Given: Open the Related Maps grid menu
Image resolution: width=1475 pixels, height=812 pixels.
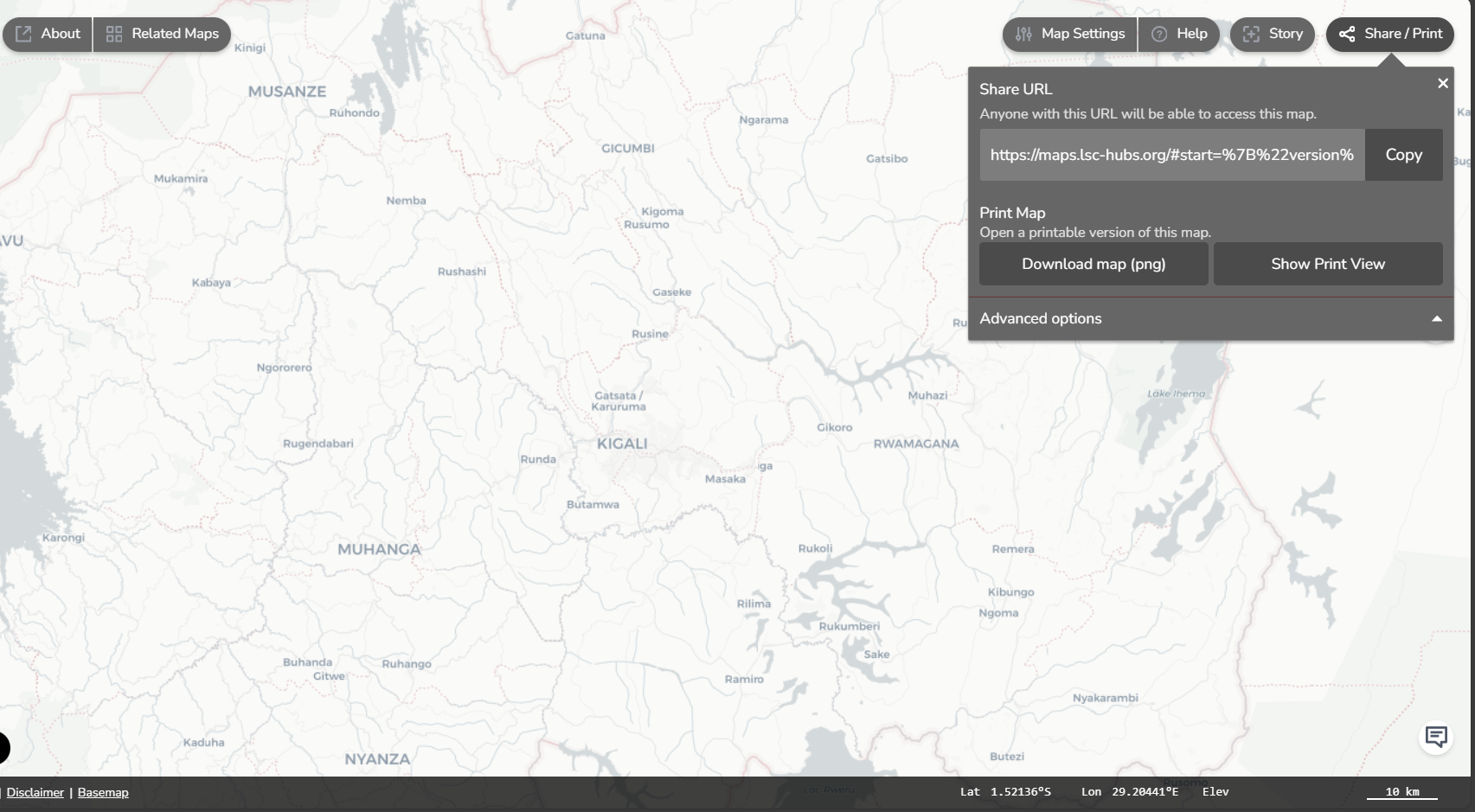Looking at the screenshot, I should 162,34.
